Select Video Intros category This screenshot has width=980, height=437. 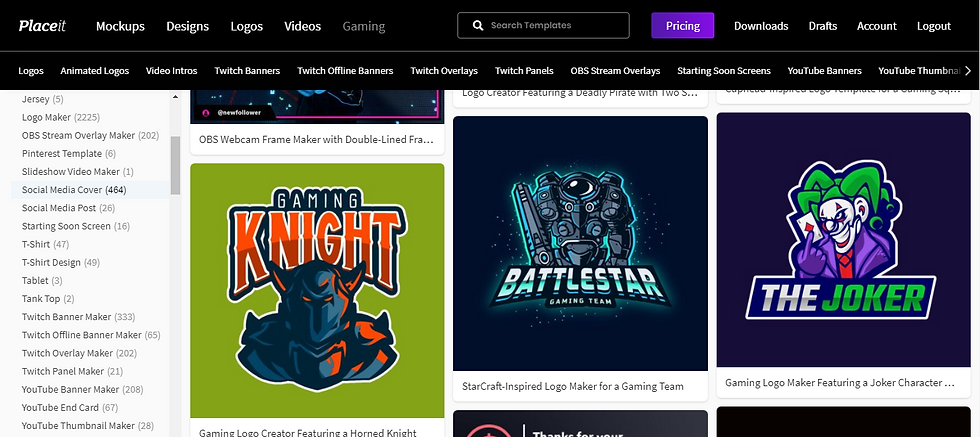click(x=171, y=71)
